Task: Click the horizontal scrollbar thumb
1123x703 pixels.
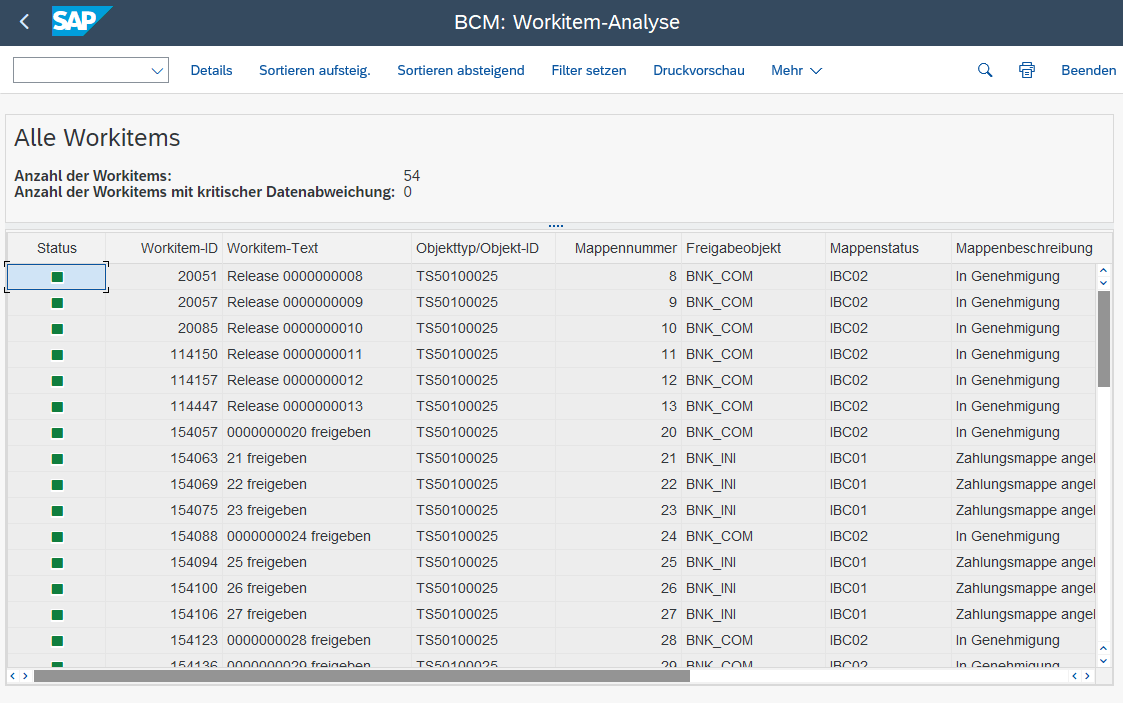Action: pos(360,676)
